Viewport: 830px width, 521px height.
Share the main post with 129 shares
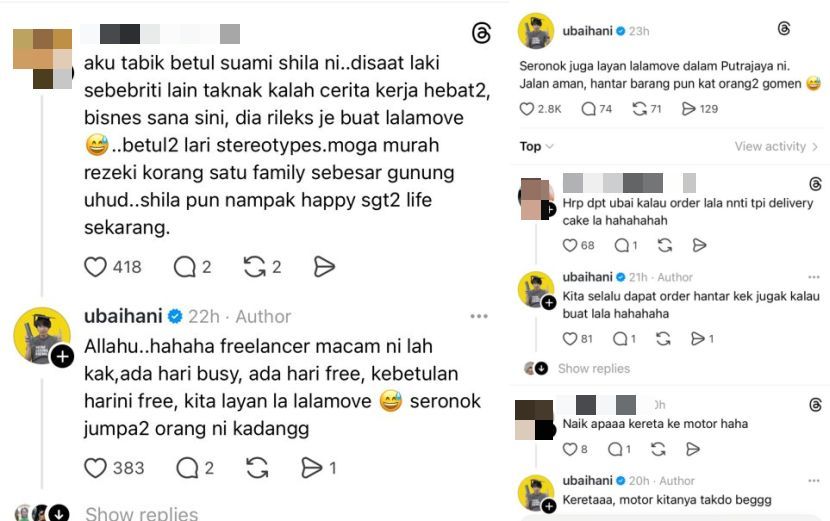click(688, 109)
